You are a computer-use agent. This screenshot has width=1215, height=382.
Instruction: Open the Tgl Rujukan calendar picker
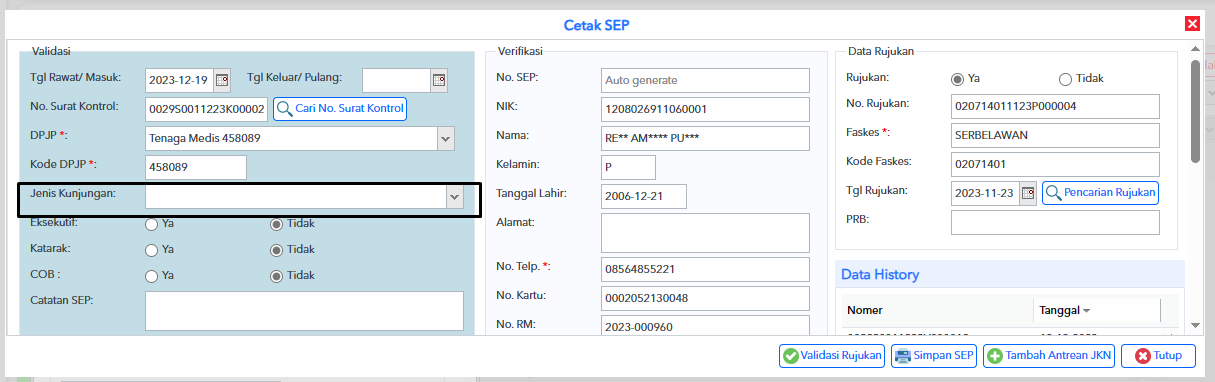[x=1027, y=193]
